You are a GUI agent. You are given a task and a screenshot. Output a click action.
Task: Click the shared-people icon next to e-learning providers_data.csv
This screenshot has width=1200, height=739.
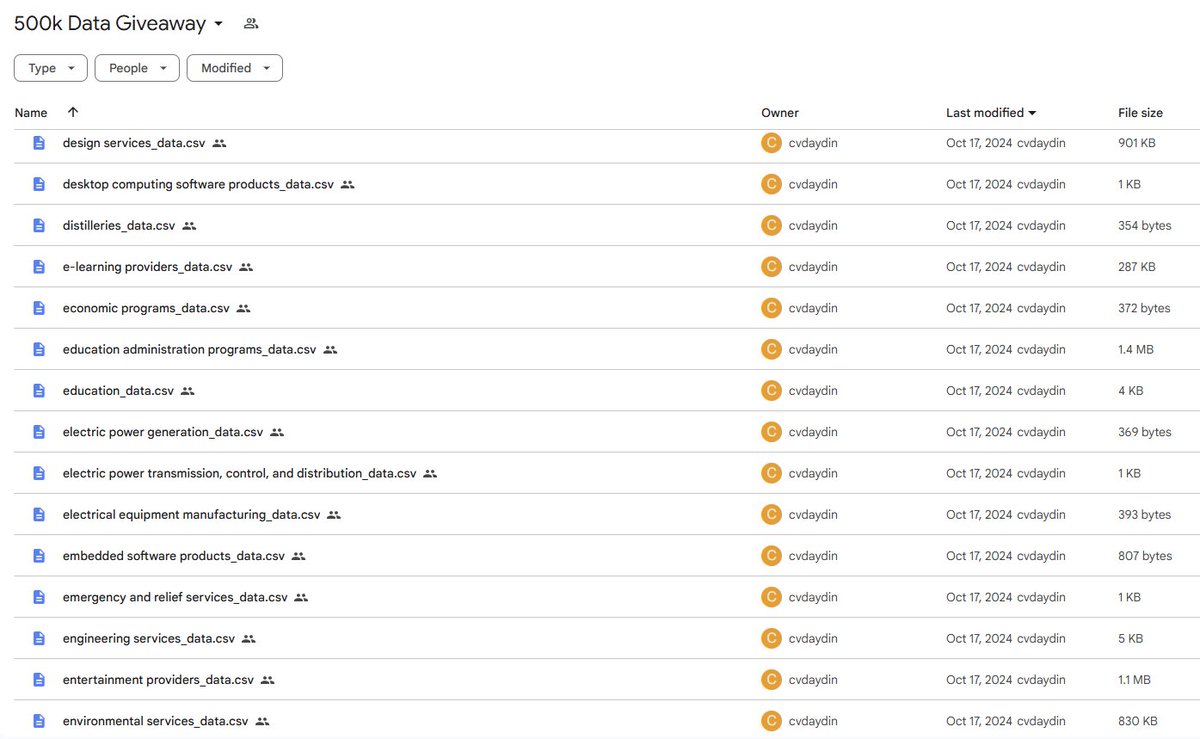[248, 266]
